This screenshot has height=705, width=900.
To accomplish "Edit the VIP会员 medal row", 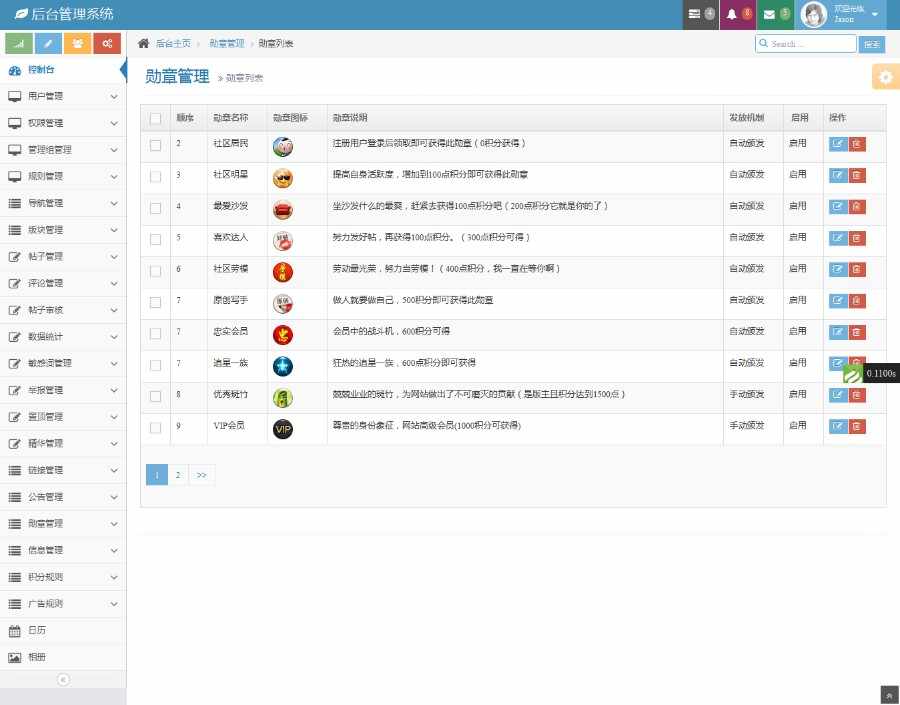I will tap(838, 426).
